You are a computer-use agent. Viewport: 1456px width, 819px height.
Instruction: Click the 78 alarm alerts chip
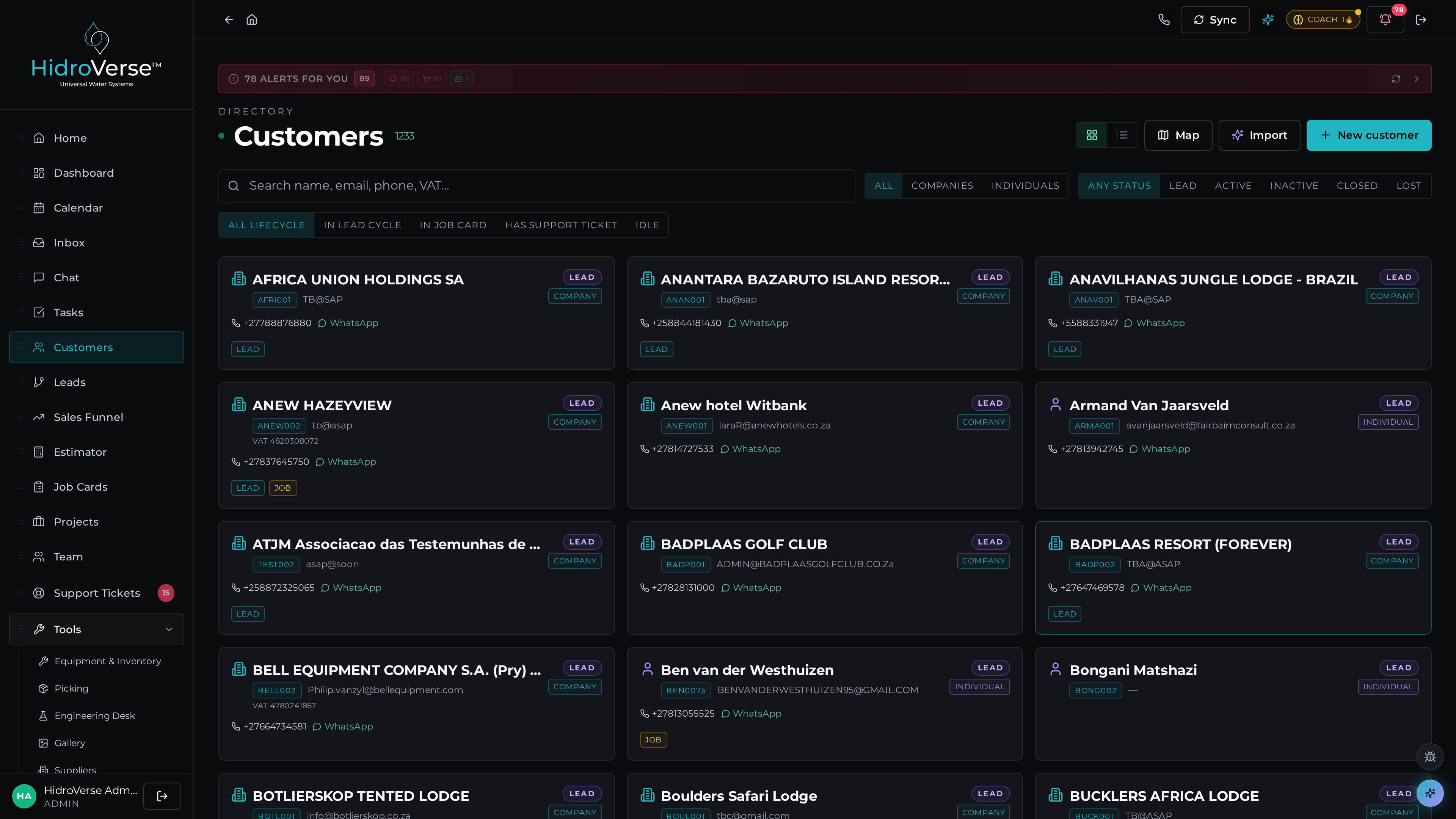[x=399, y=79]
